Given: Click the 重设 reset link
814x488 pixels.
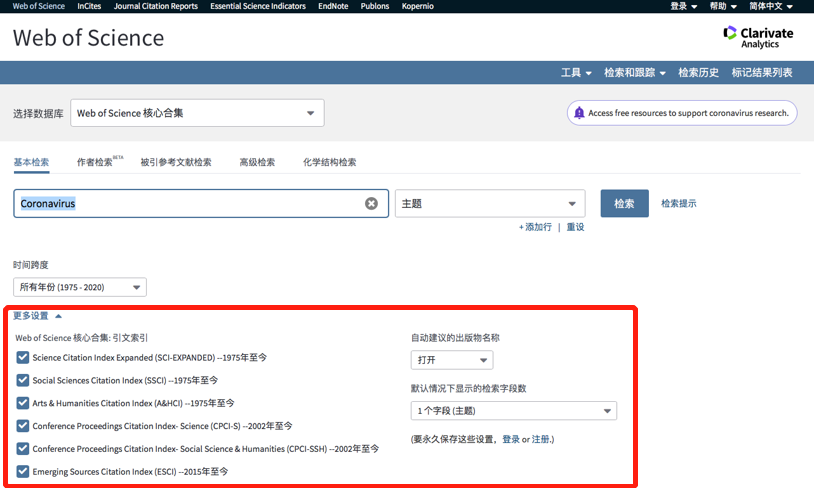Looking at the screenshot, I should [x=575, y=227].
